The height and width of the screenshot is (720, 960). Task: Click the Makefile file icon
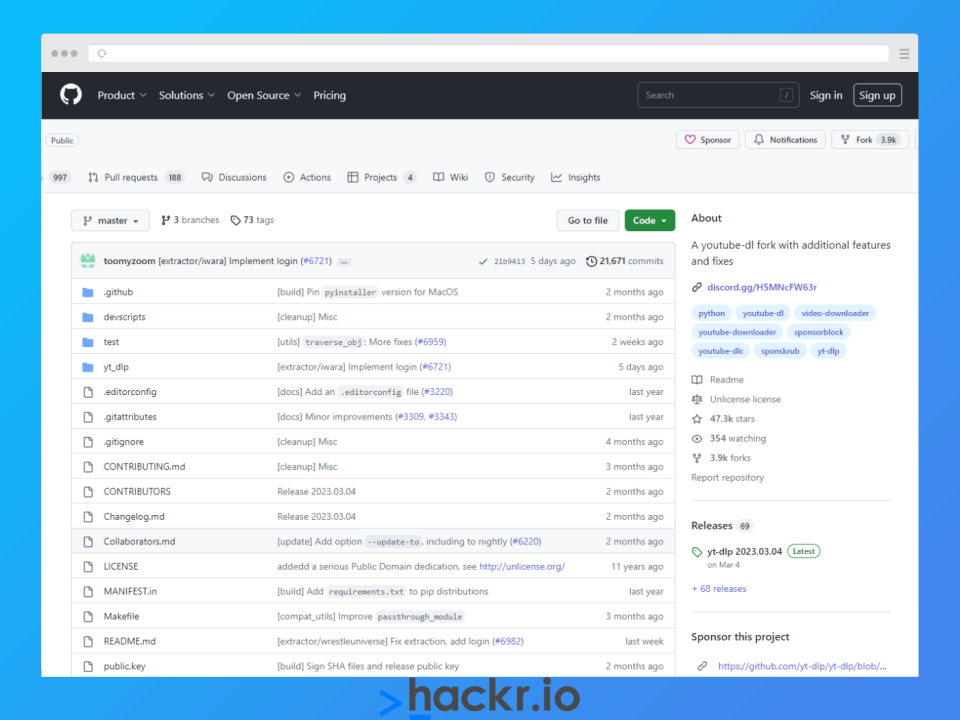coord(88,617)
